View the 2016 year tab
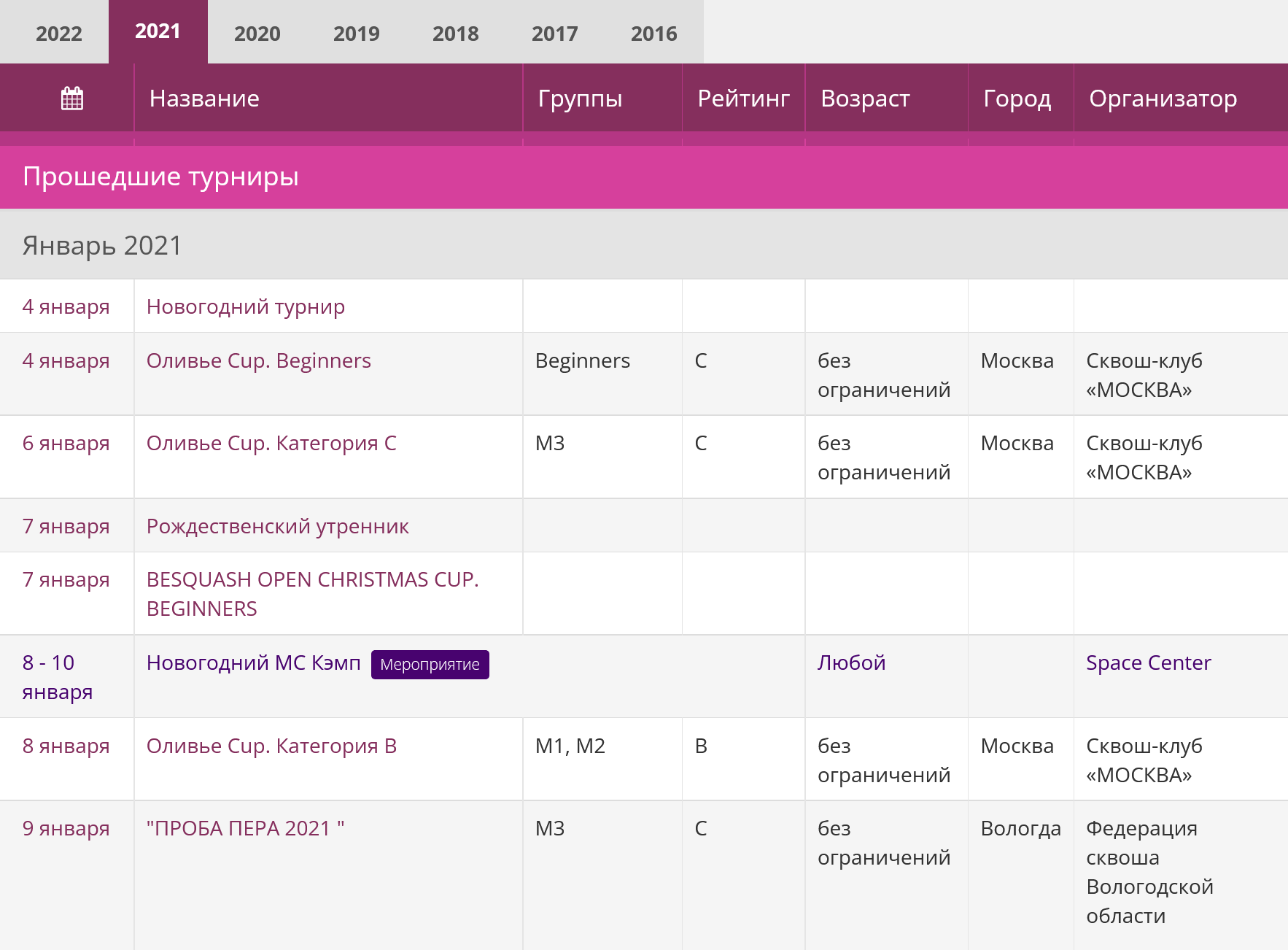This screenshot has height=950, width=1288. 653,34
